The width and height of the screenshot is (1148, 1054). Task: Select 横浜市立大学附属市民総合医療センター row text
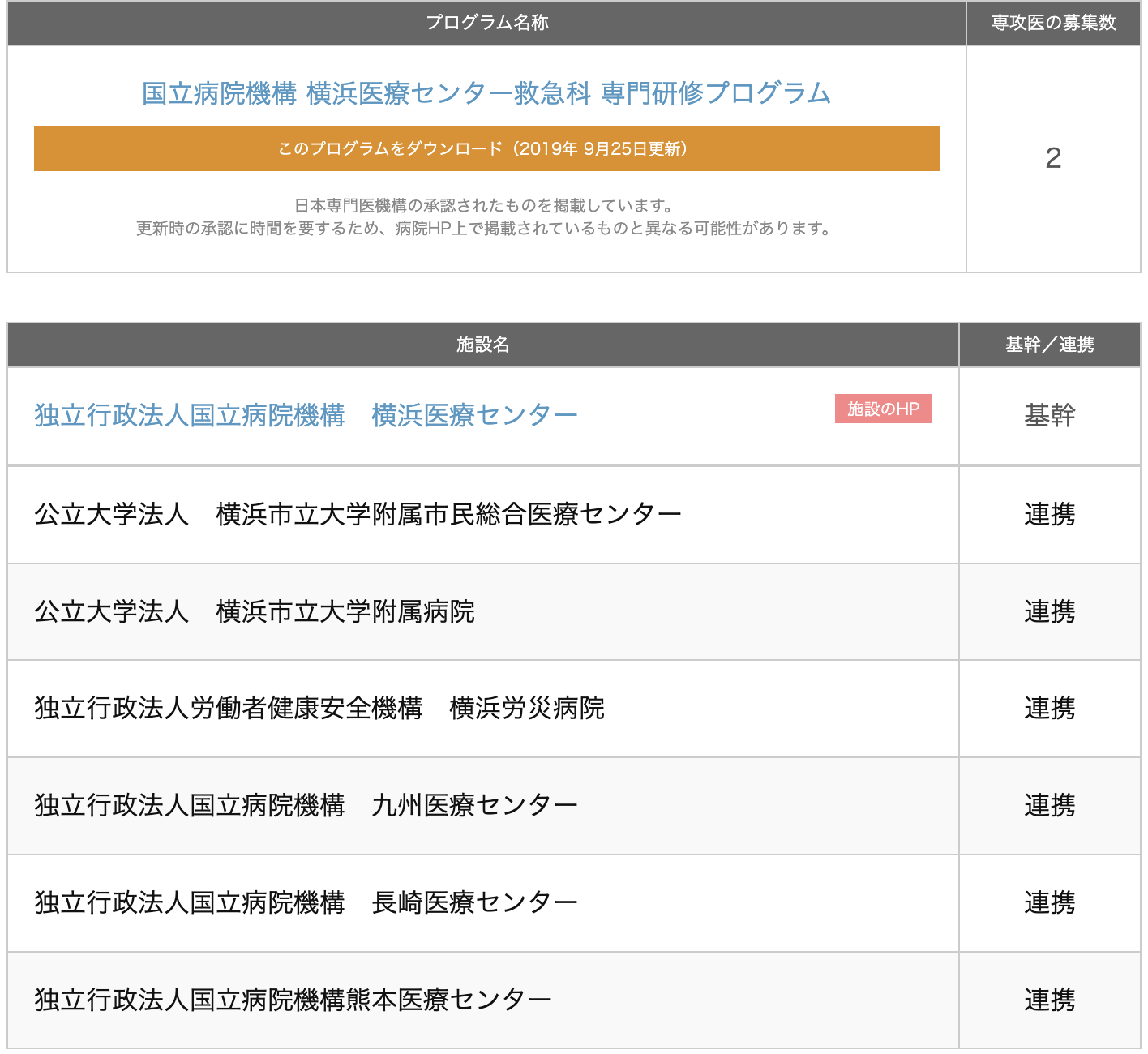coord(358,514)
